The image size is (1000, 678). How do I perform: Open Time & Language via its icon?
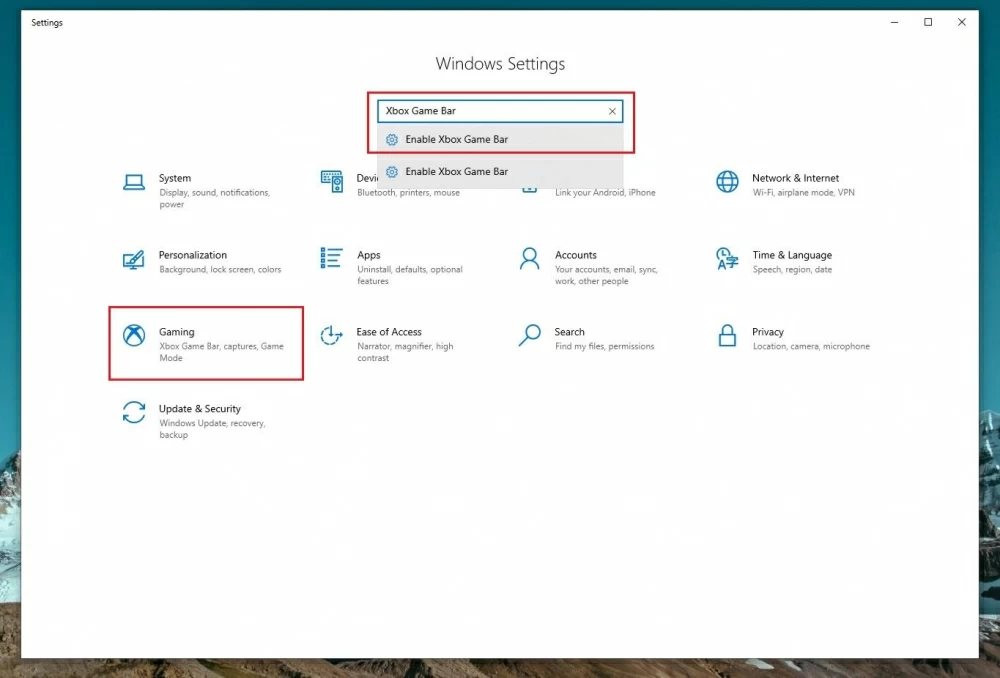tap(727, 259)
